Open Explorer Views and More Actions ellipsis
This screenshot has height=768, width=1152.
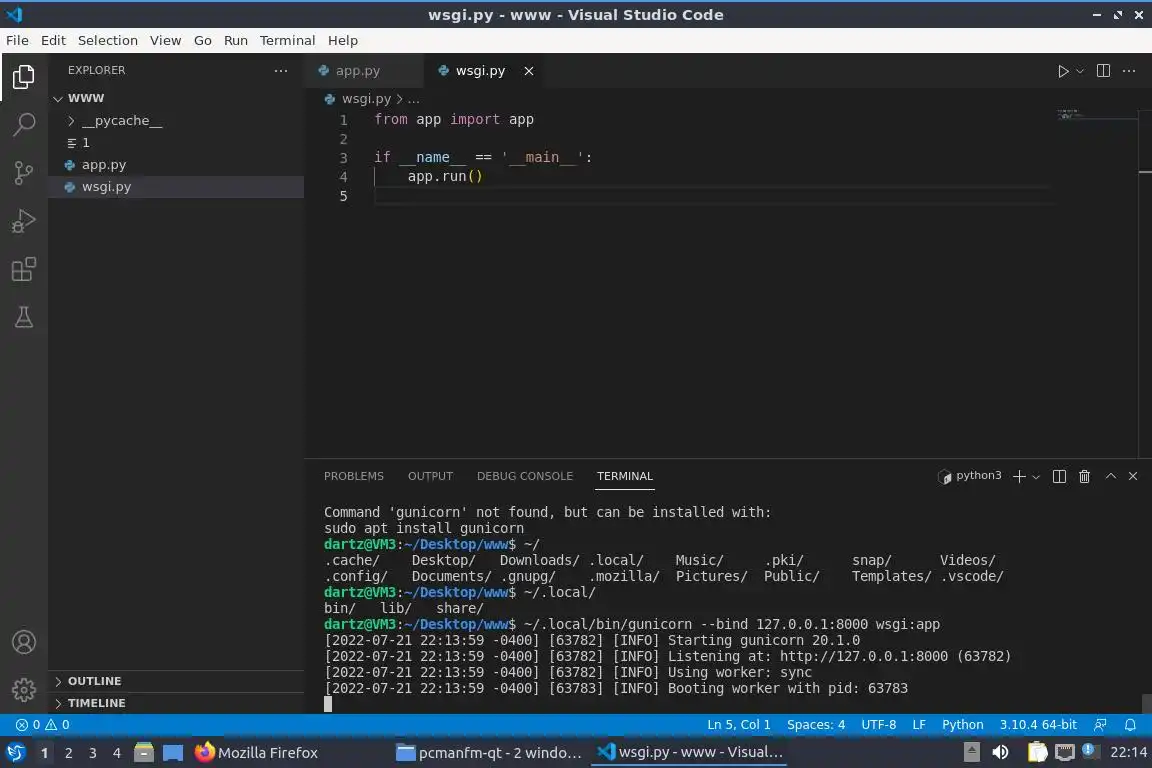point(281,71)
